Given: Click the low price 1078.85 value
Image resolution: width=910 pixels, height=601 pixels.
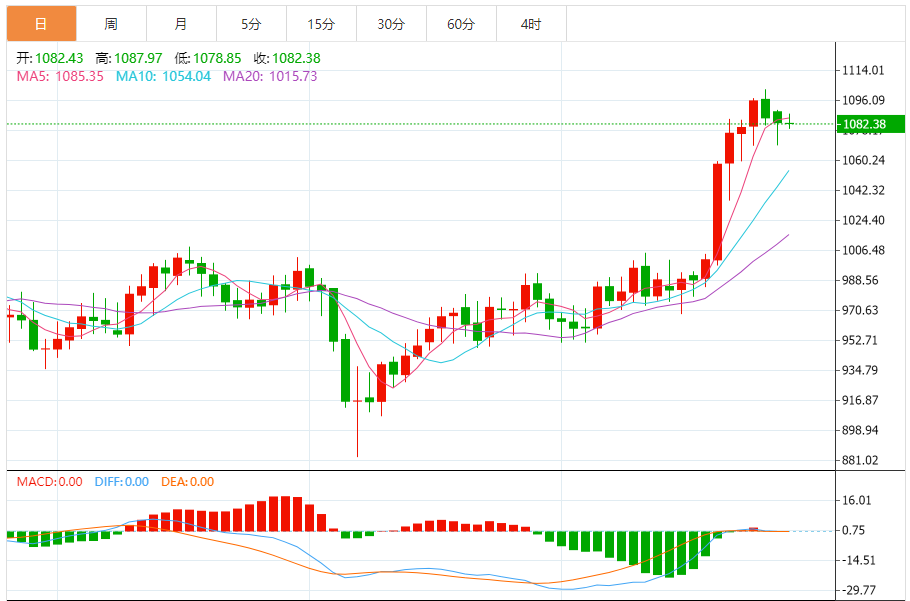Looking at the screenshot, I should pos(217,58).
